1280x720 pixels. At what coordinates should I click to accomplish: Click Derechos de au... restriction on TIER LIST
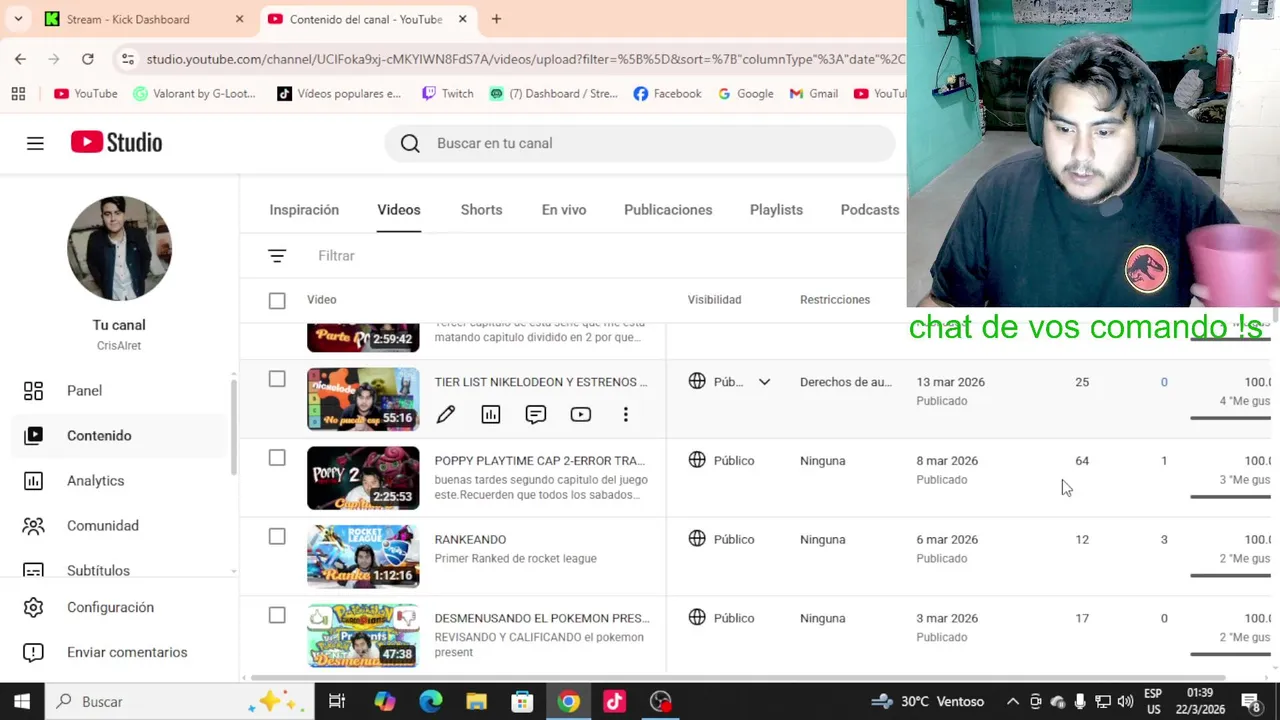846,382
